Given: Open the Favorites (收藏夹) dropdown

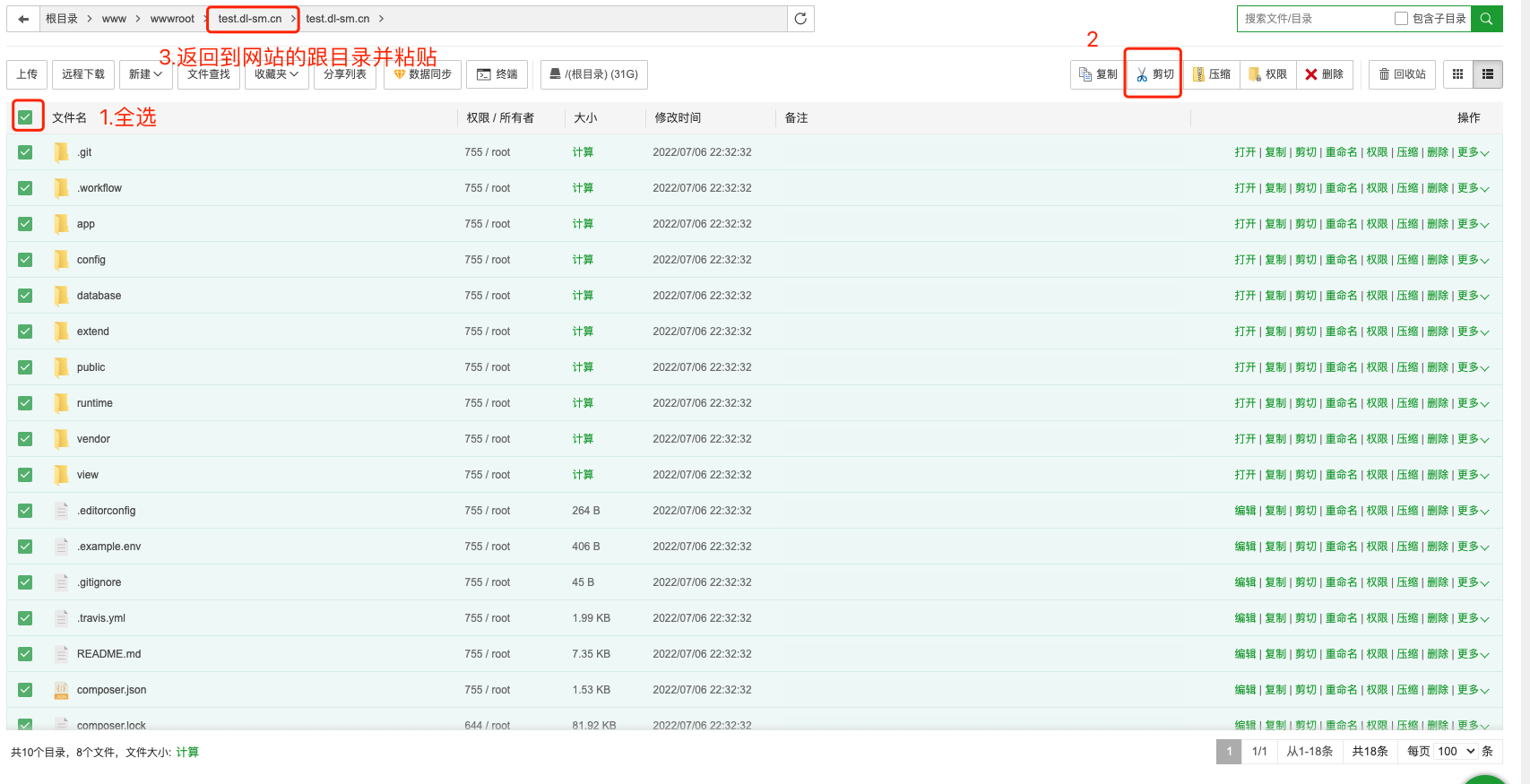Looking at the screenshot, I should [276, 74].
